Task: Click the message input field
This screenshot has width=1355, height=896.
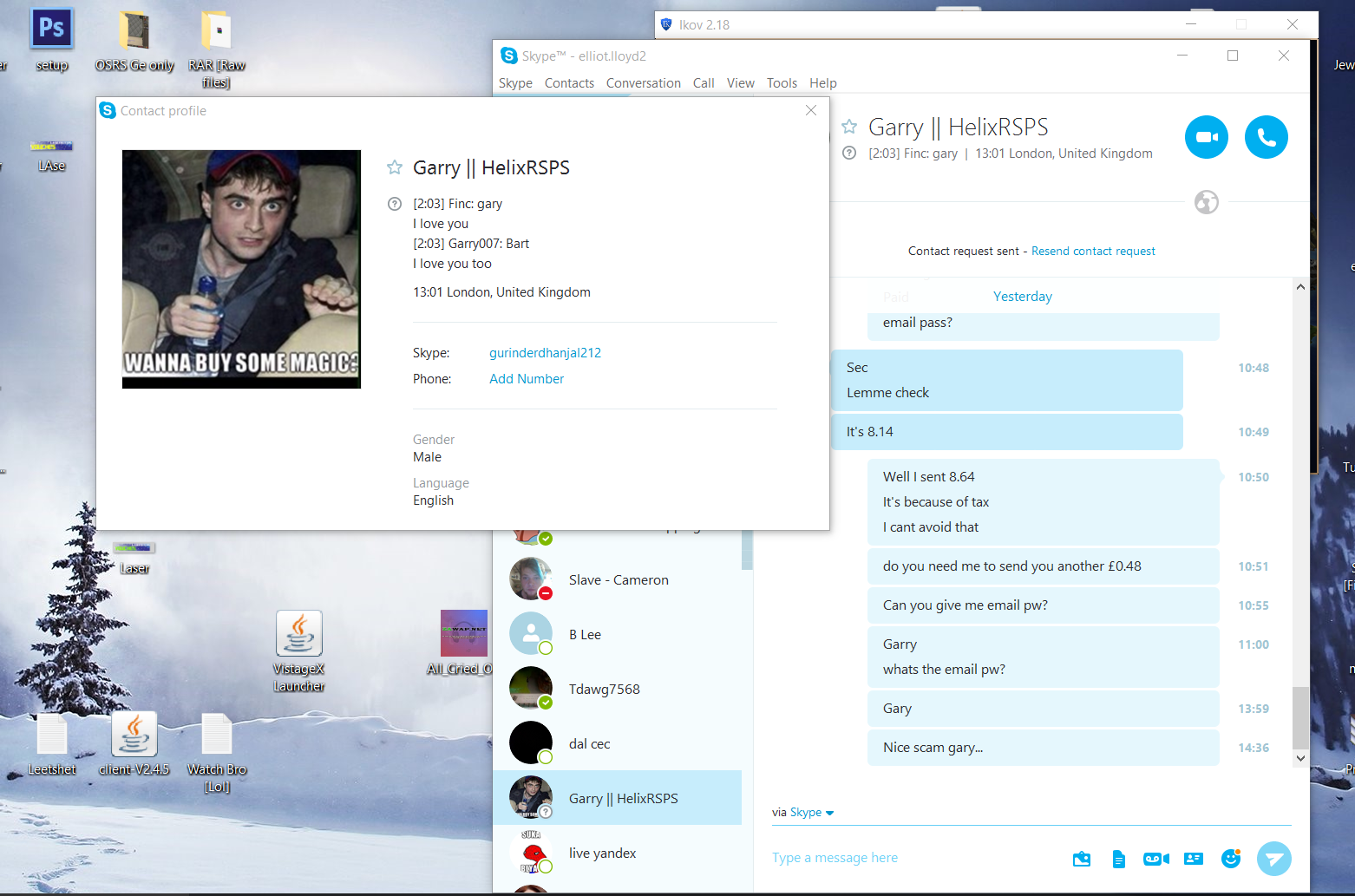Action: click(915, 858)
